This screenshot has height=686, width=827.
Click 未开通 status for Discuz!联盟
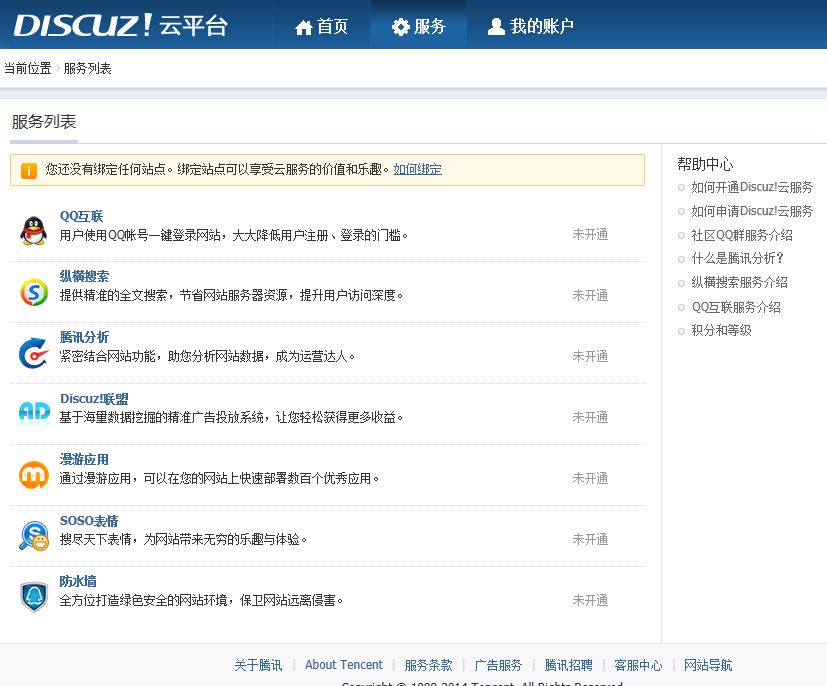(x=590, y=418)
